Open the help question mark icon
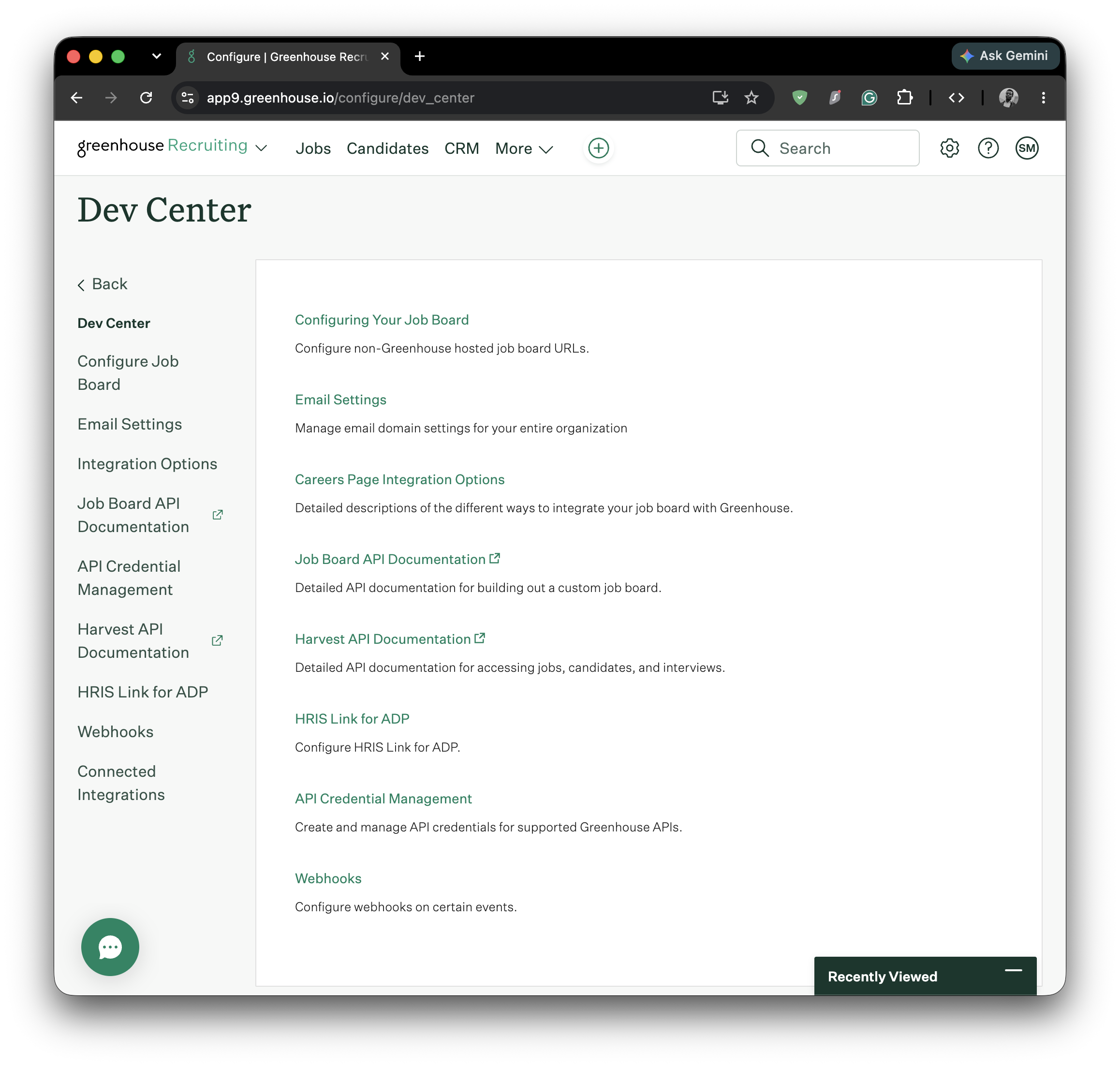The width and height of the screenshot is (1120, 1067). [x=988, y=148]
